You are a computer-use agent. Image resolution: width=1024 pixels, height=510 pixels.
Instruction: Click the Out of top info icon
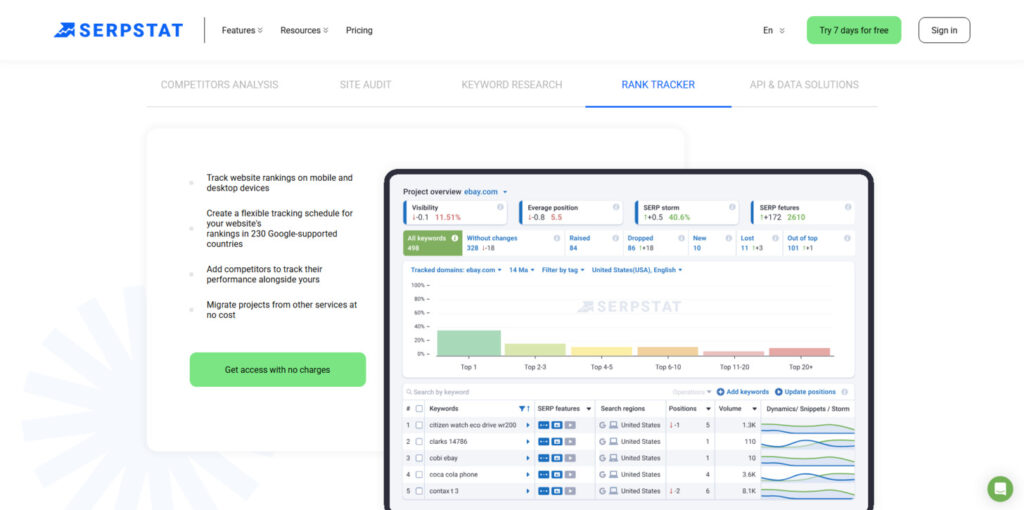pyautogui.click(x=848, y=238)
